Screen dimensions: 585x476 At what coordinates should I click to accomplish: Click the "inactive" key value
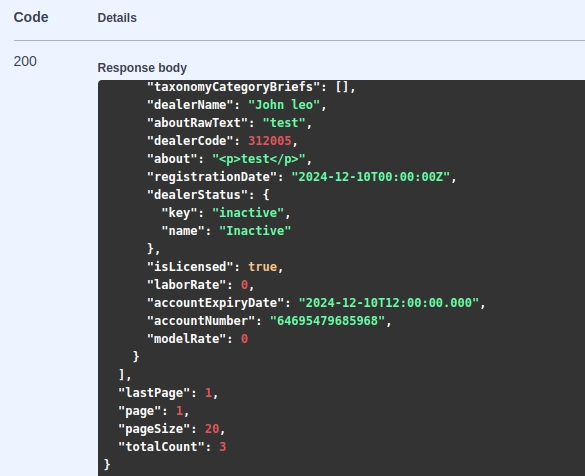click(248, 213)
